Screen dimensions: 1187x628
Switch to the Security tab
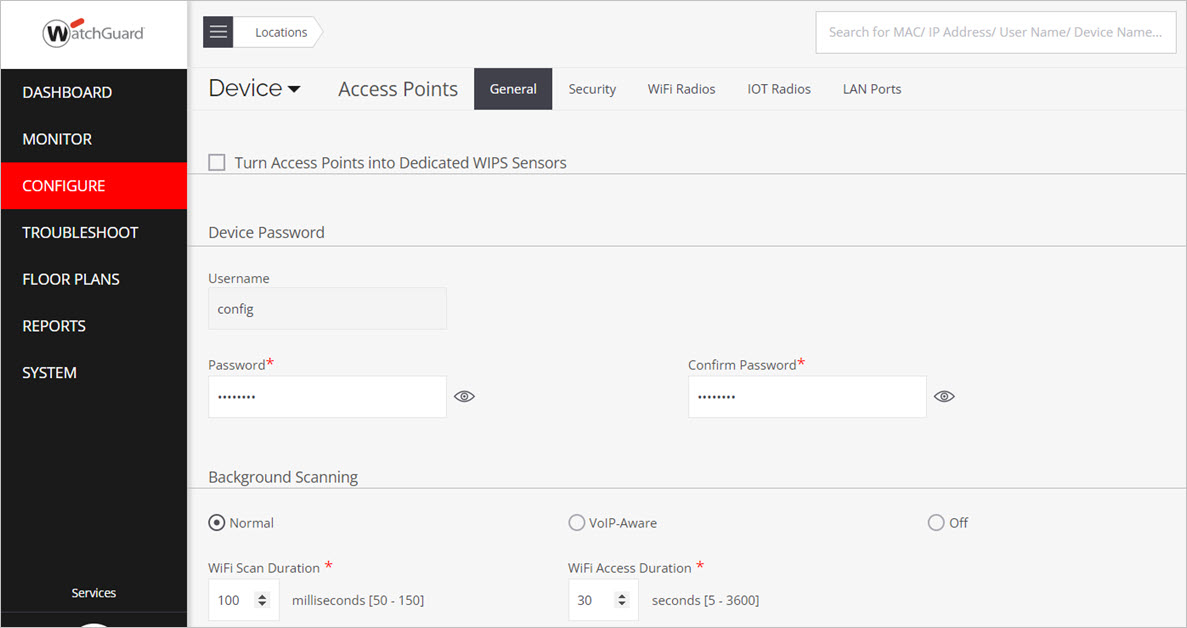592,88
